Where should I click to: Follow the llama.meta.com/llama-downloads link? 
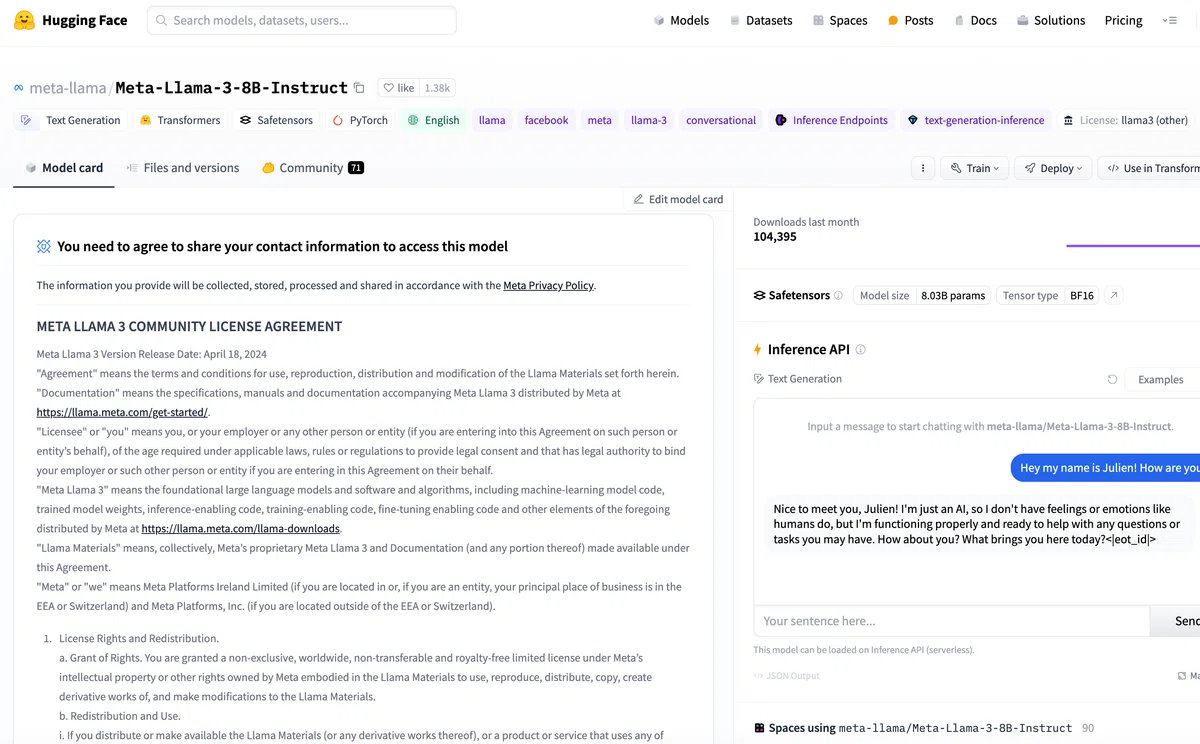pos(241,529)
